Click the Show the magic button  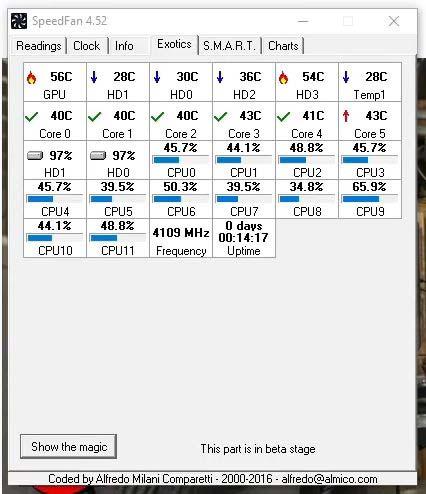coord(69,446)
